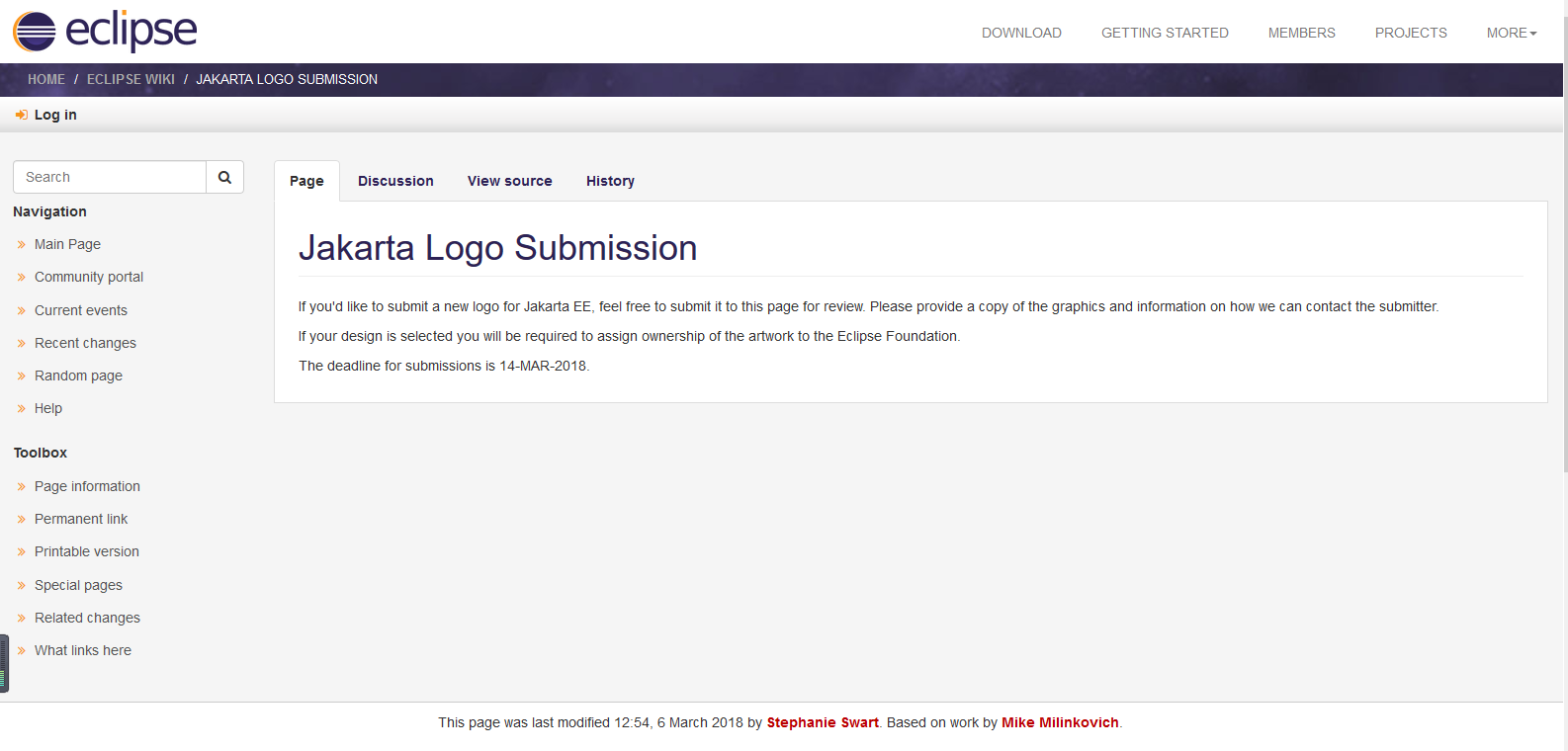The width and height of the screenshot is (1568, 751).
Task: Open Main Page navigation link
Action: pyautogui.click(x=67, y=244)
